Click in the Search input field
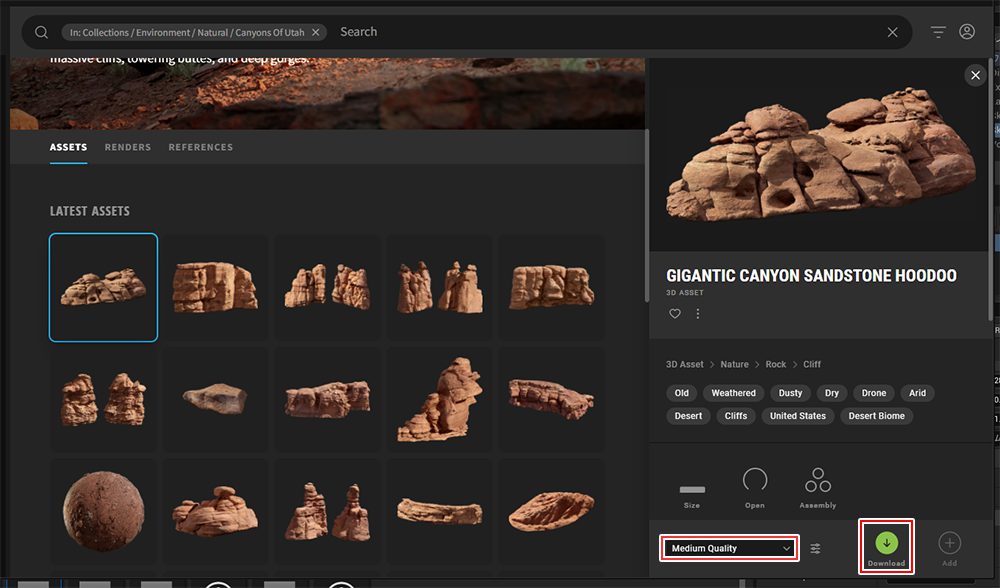 [600, 32]
